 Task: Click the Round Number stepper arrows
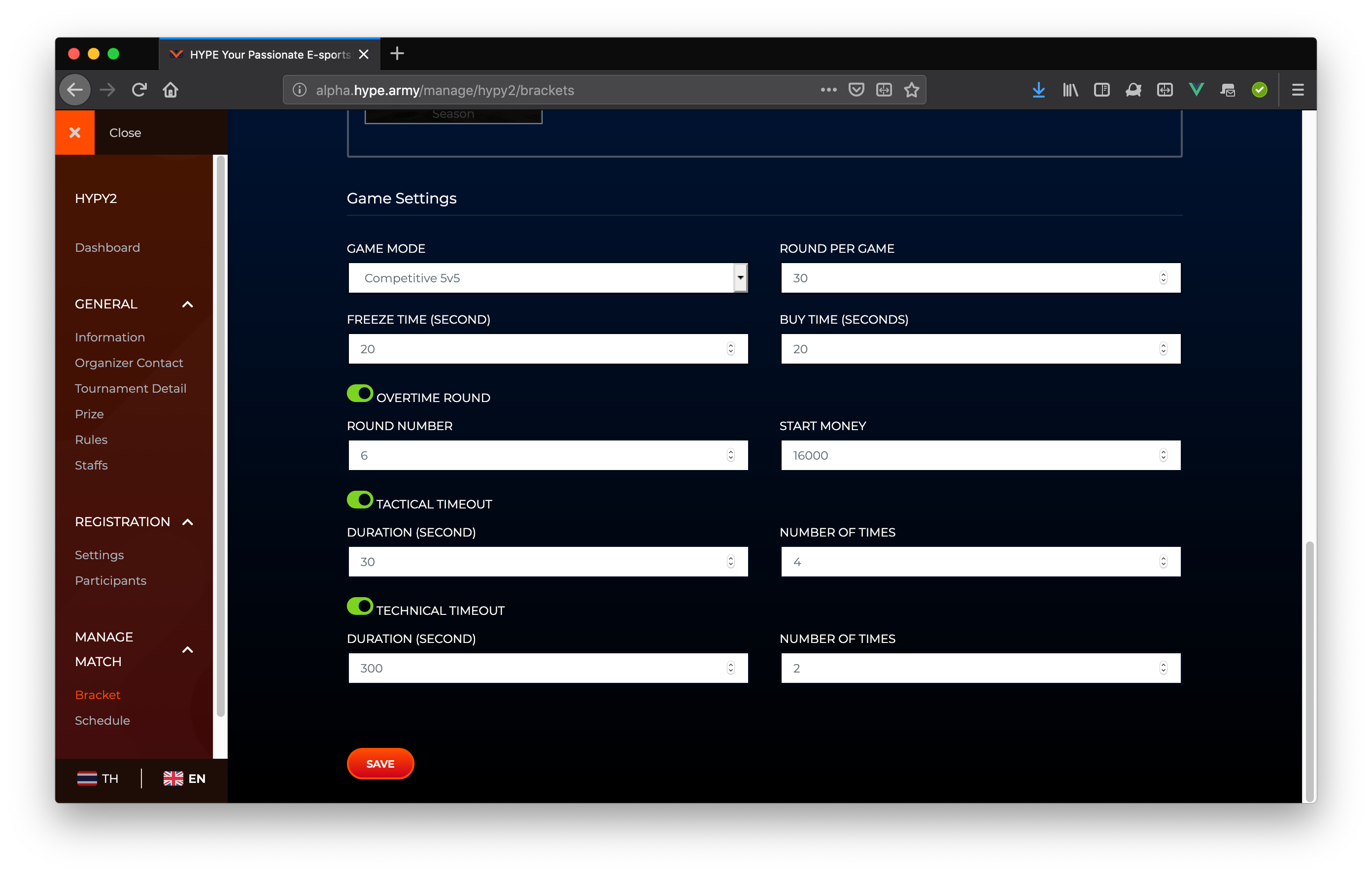(x=730, y=455)
